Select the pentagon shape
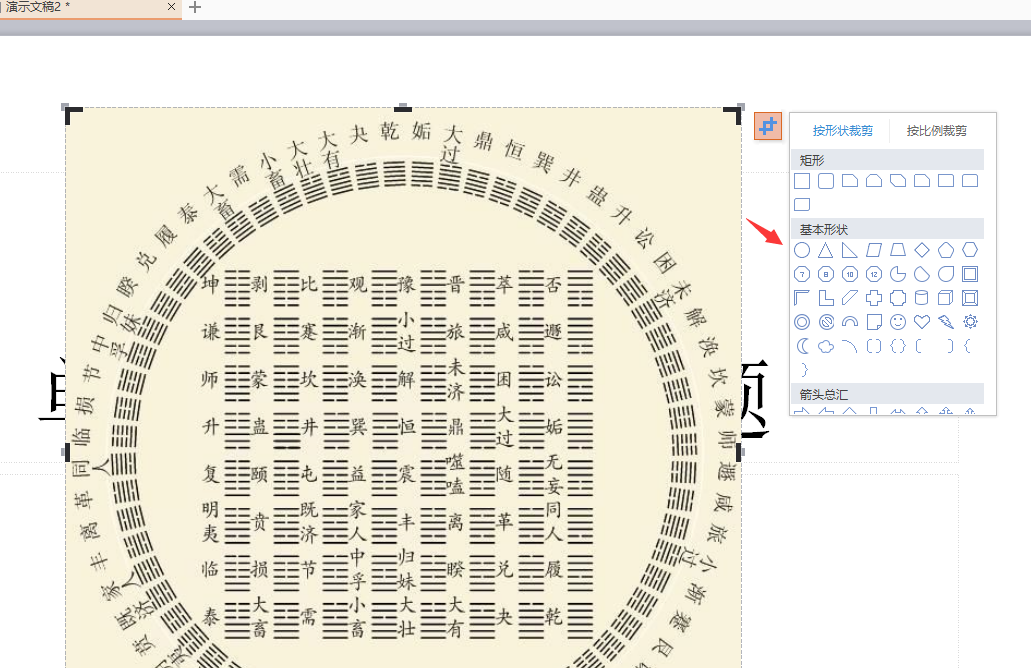 [x=946, y=250]
